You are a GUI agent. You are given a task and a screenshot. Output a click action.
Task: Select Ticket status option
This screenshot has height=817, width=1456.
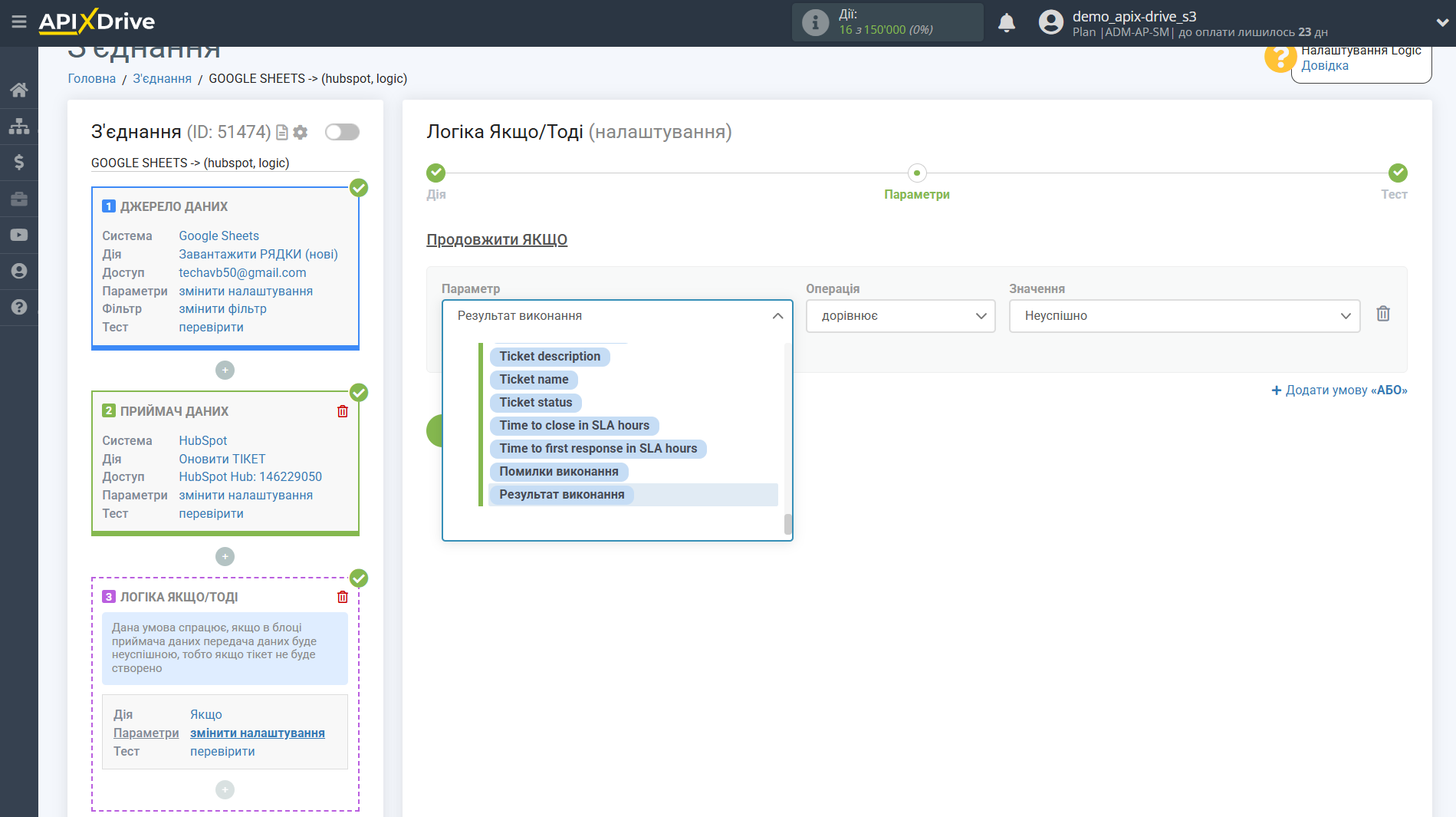click(x=536, y=403)
